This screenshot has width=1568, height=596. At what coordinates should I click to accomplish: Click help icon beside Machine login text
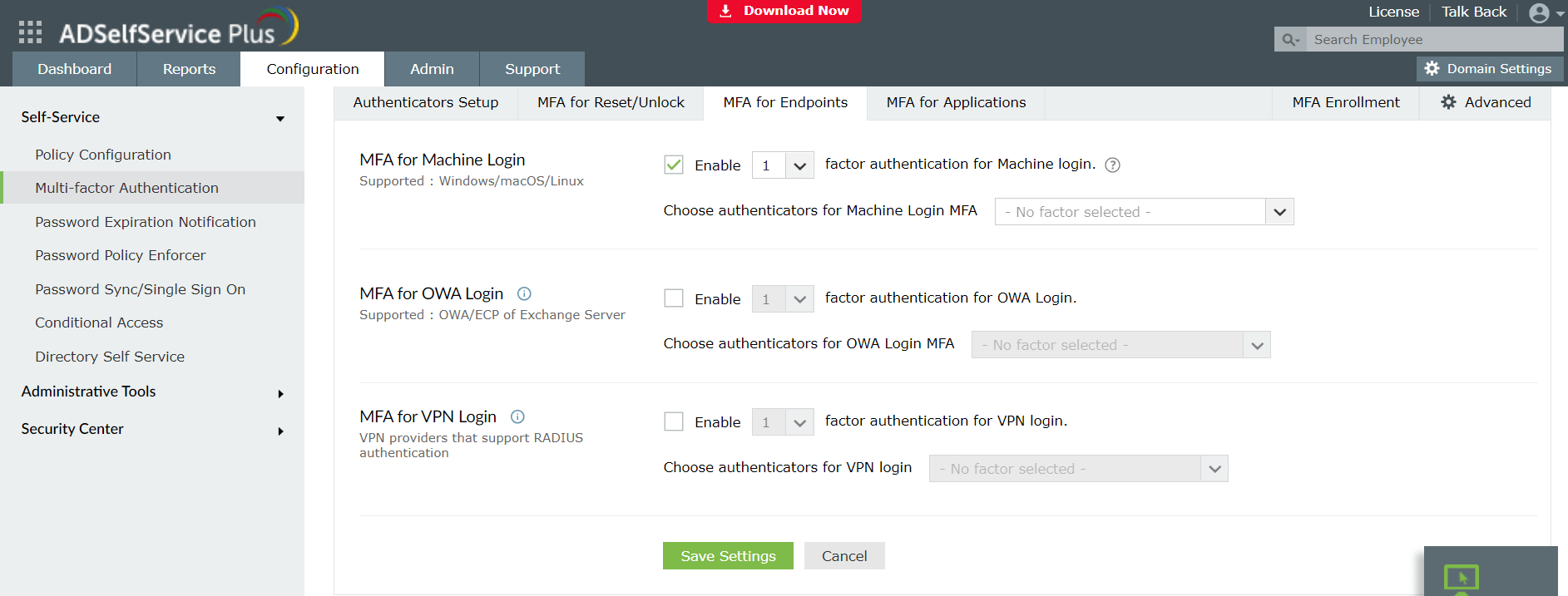1112,165
